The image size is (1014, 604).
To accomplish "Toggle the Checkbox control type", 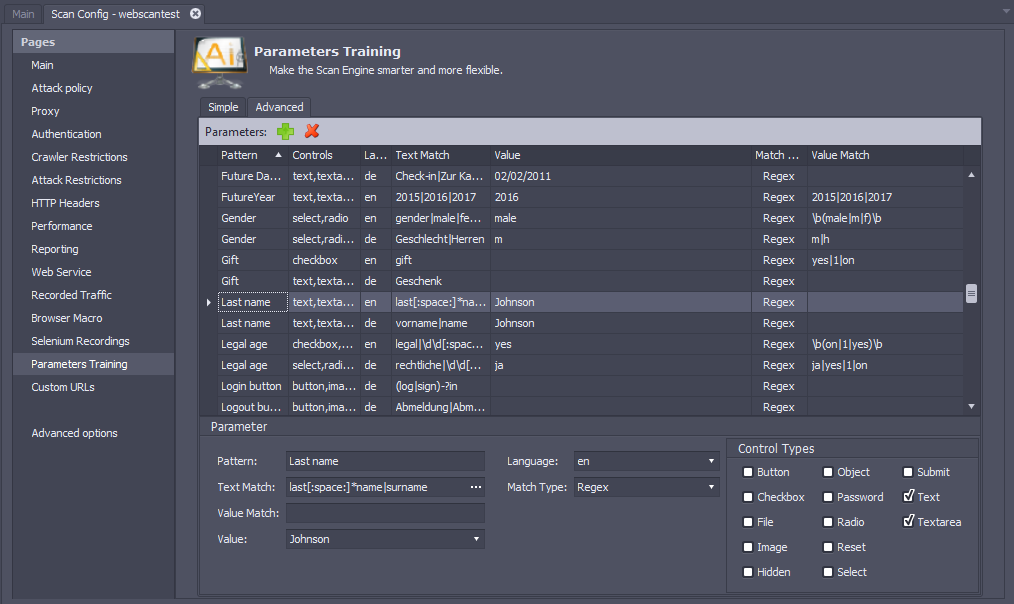I will (748, 497).
